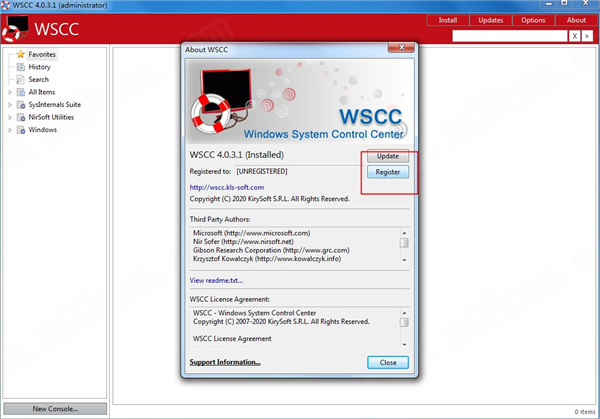
Task: Expand the Windows tree node
Action: click(x=10, y=130)
